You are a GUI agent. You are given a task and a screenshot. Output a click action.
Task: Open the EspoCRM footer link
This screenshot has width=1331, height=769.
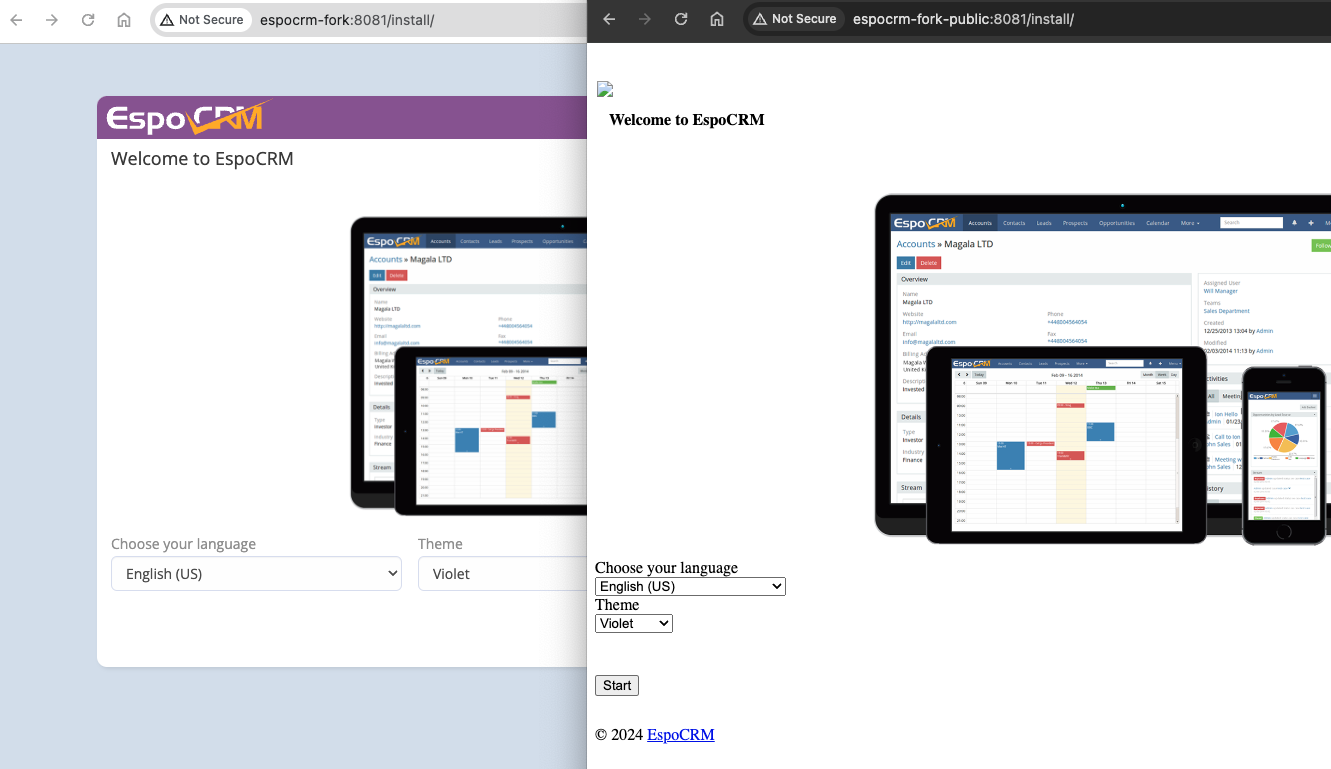681,735
